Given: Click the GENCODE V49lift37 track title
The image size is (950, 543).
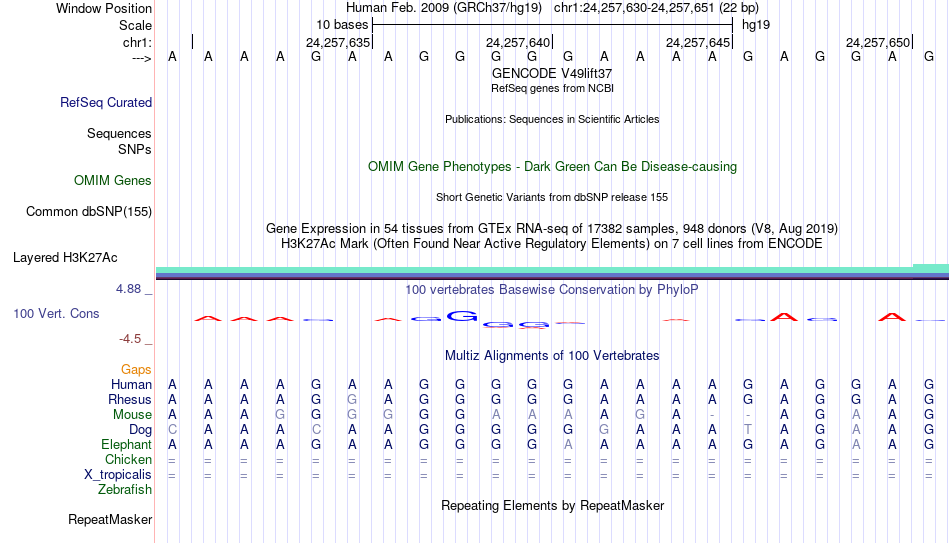Looking at the screenshot, I should (x=552, y=73).
